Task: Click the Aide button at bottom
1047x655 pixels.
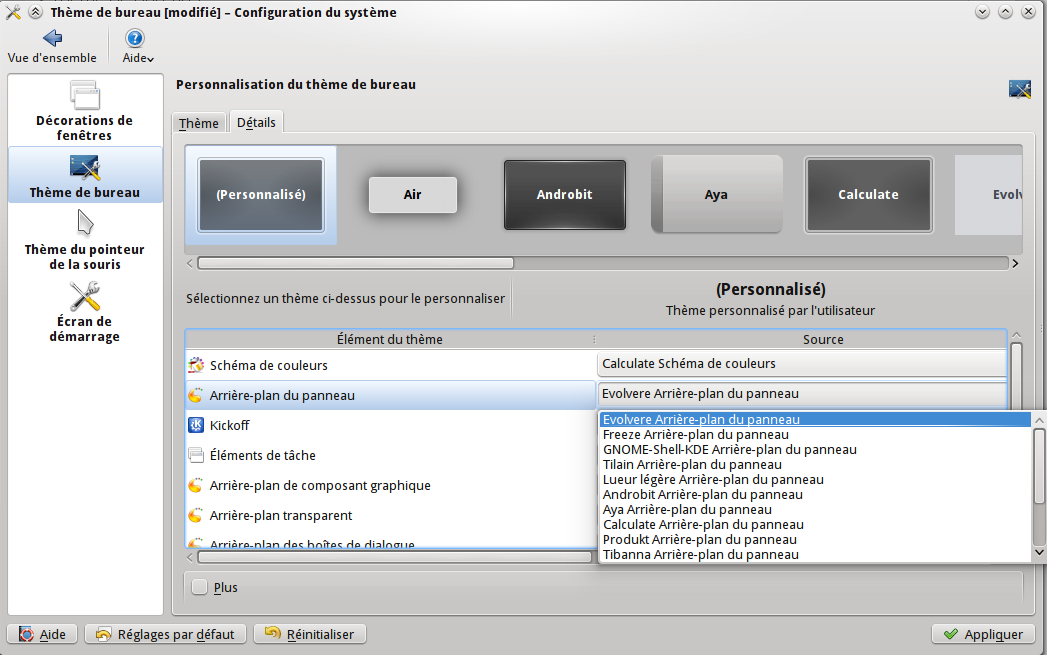Action: pos(42,634)
